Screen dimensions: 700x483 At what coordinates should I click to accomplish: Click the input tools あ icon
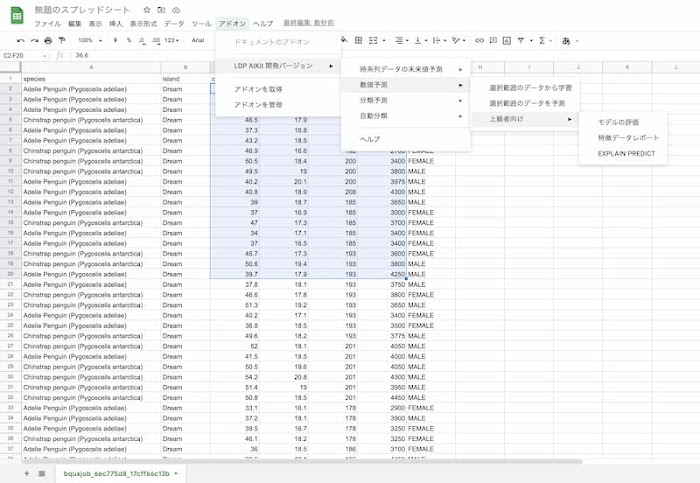point(566,41)
